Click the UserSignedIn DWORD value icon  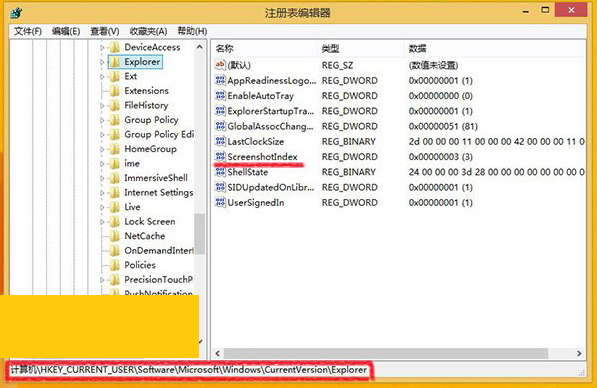coord(220,202)
